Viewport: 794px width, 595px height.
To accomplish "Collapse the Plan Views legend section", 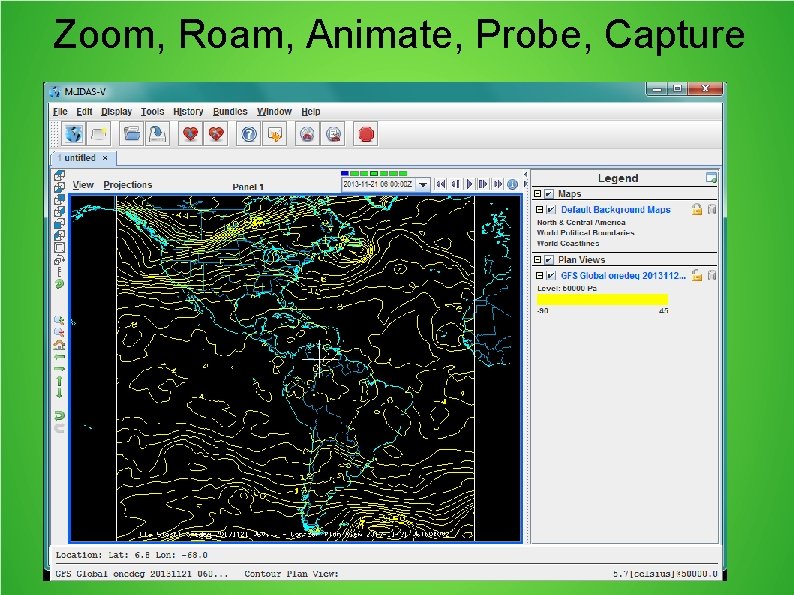I will click(x=537, y=259).
